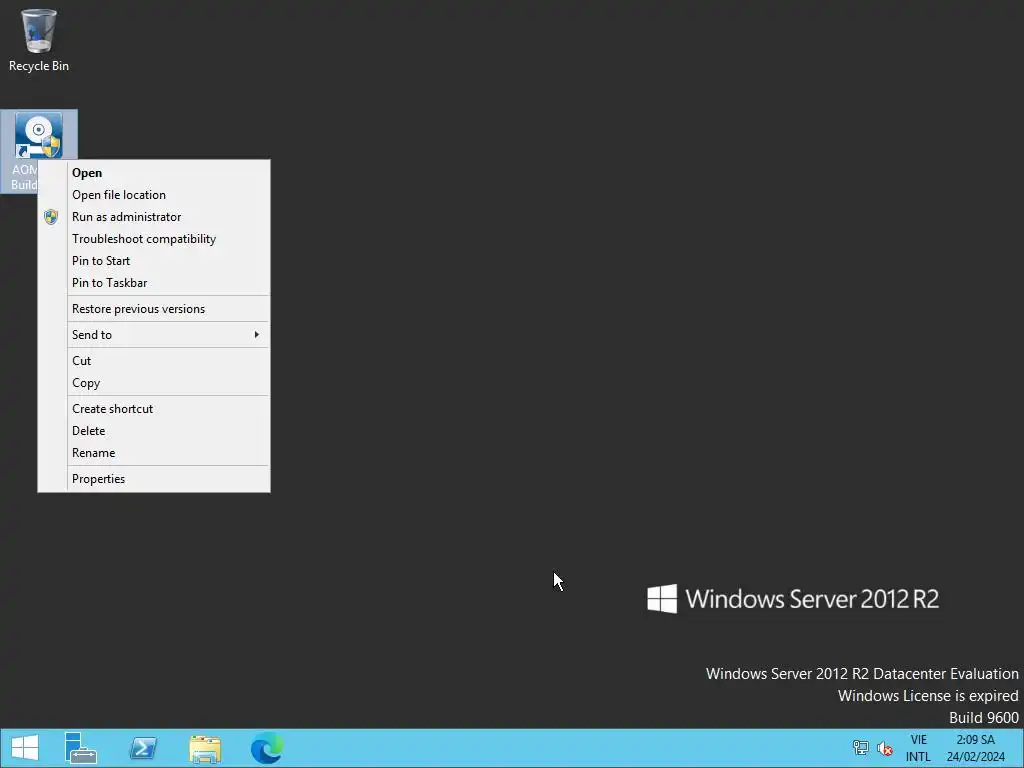This screenshot has width=1024, height=768.
Task: Choose Cut in the context menu
Action: click(x=154, y=360)
